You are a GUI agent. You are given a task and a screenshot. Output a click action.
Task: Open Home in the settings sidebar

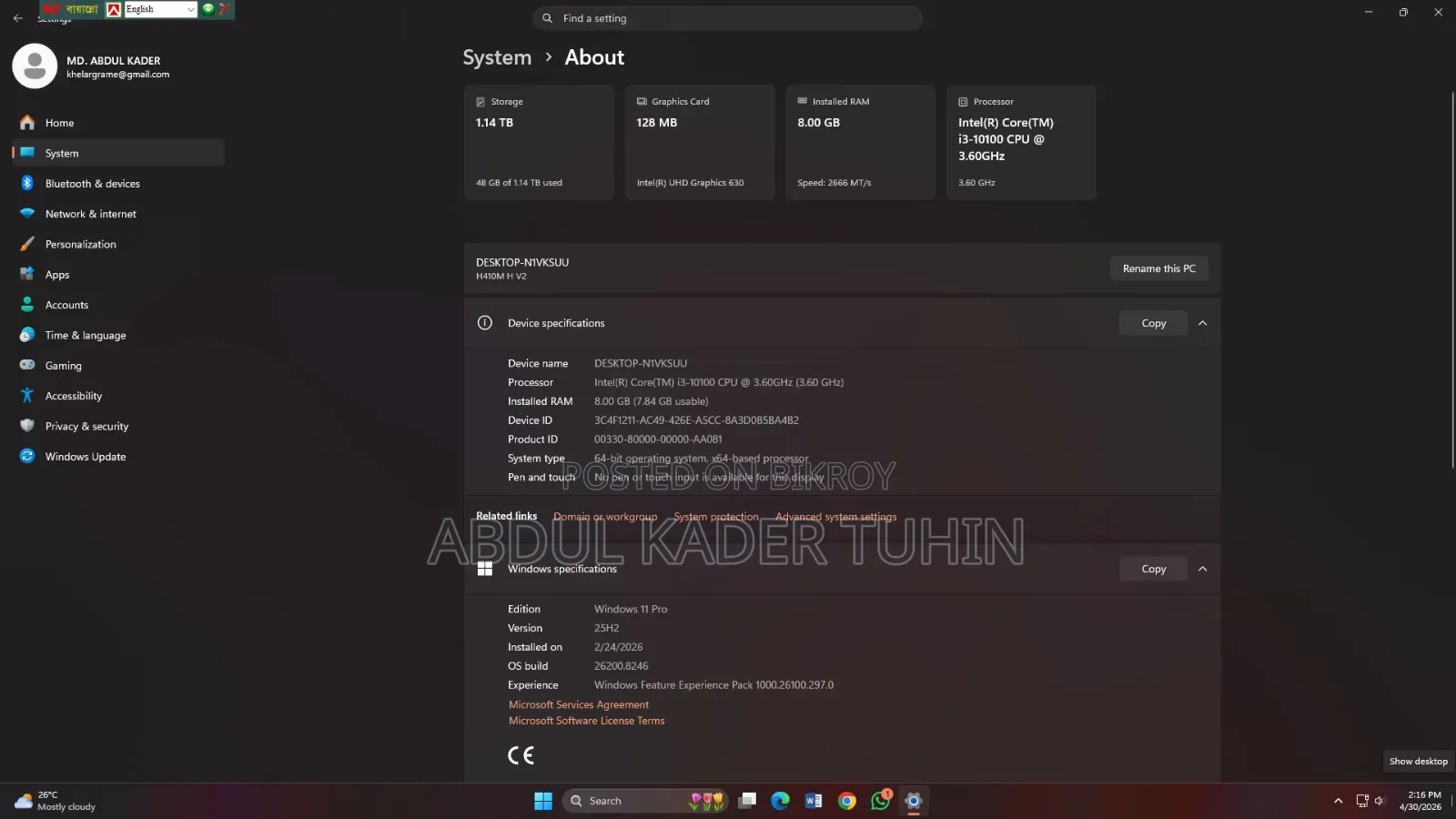click(118, 123)
